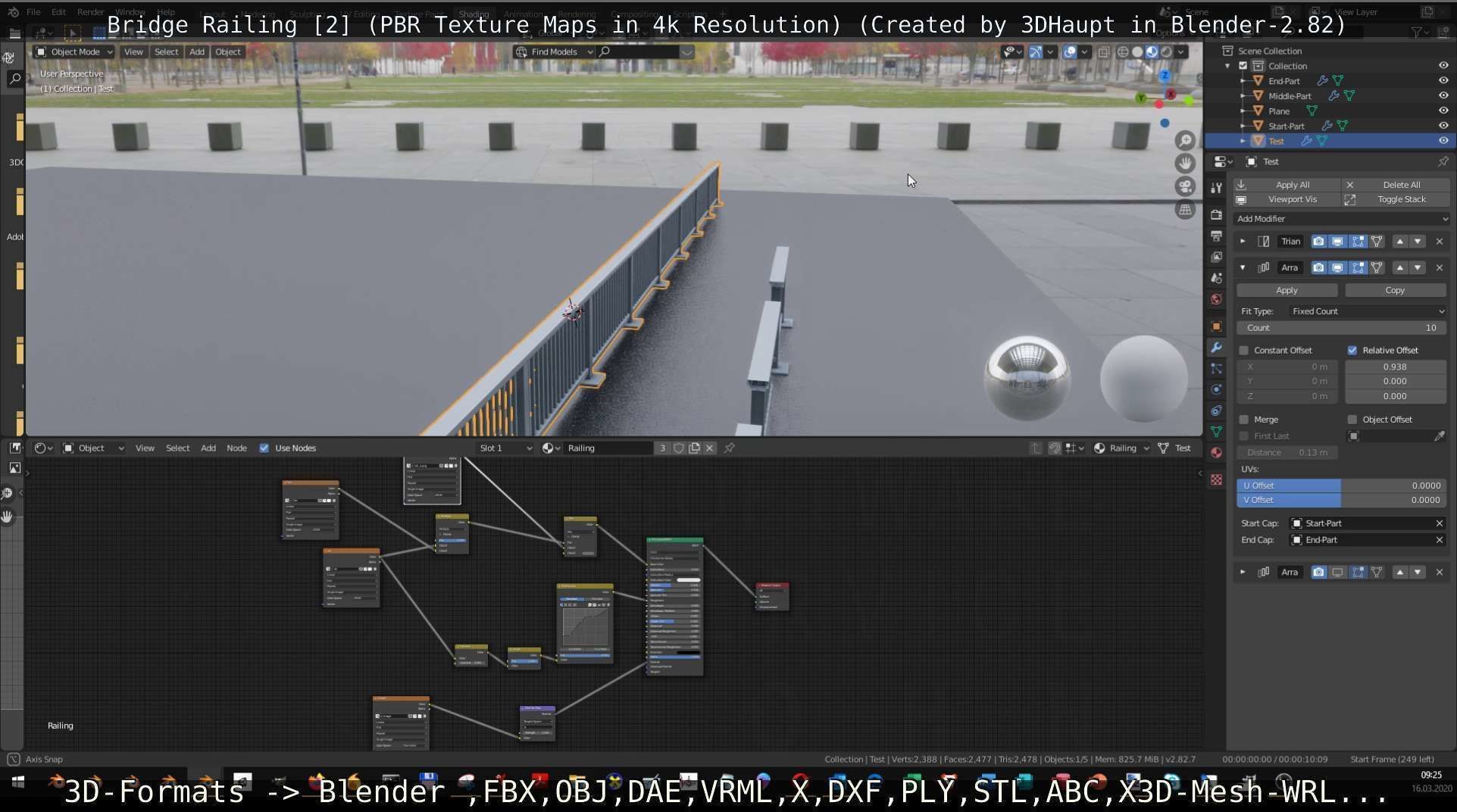The width and height of the screenshot is (1457, 812).
Task: Expand the Middle-Part item in the outliner
Action: pyautogui.click(x=1243, y=96)
